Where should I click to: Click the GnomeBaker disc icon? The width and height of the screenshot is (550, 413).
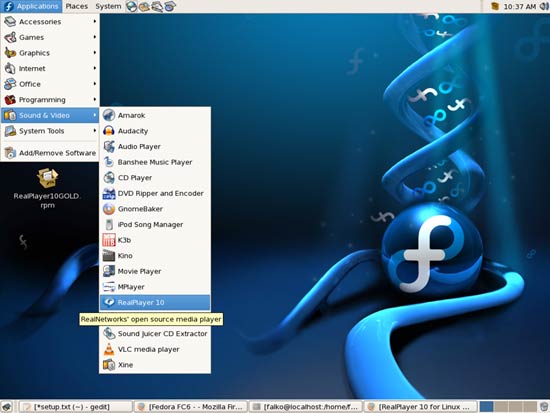point(109,209)
